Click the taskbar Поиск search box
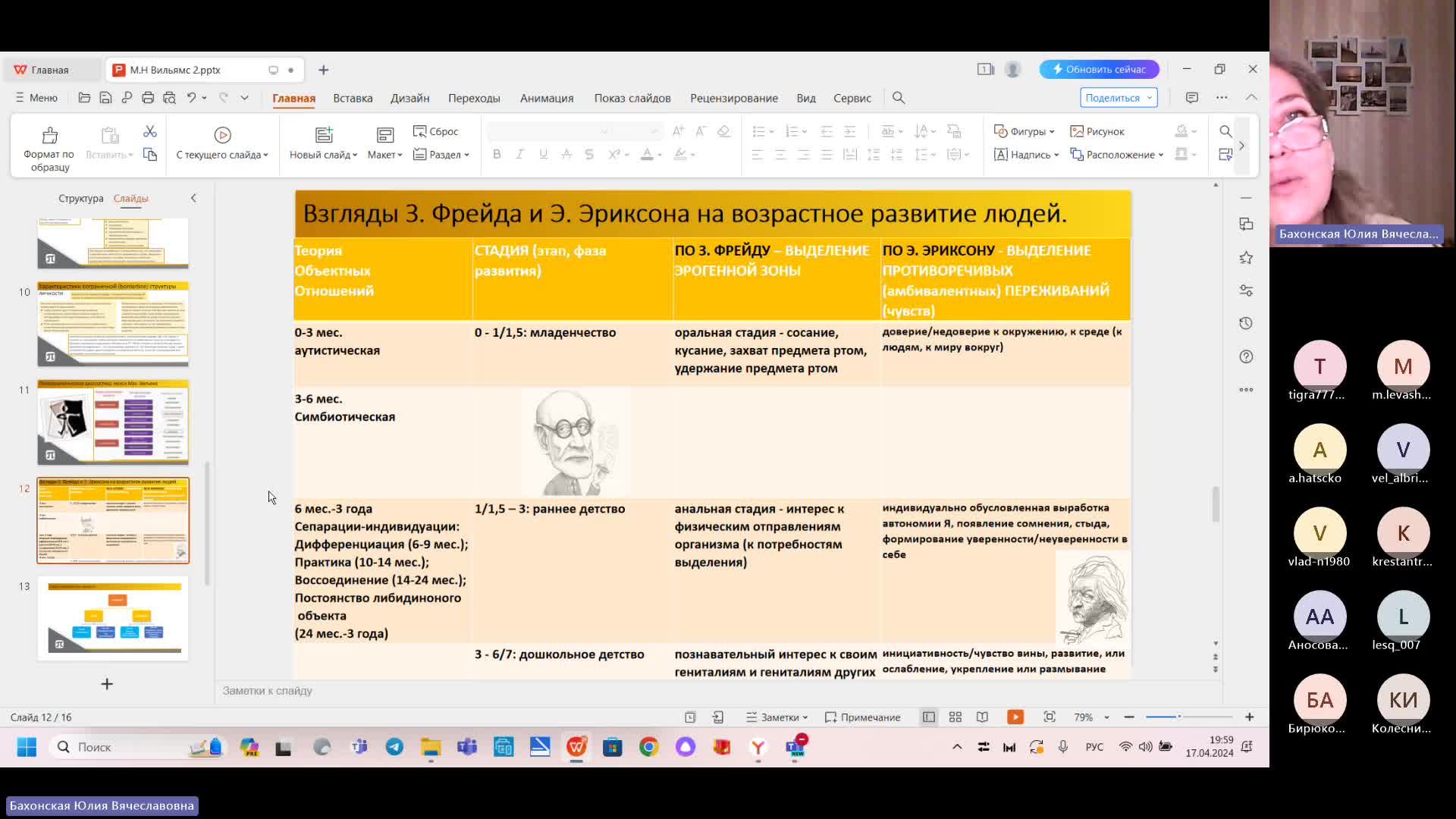 click(x=136, y=748)
